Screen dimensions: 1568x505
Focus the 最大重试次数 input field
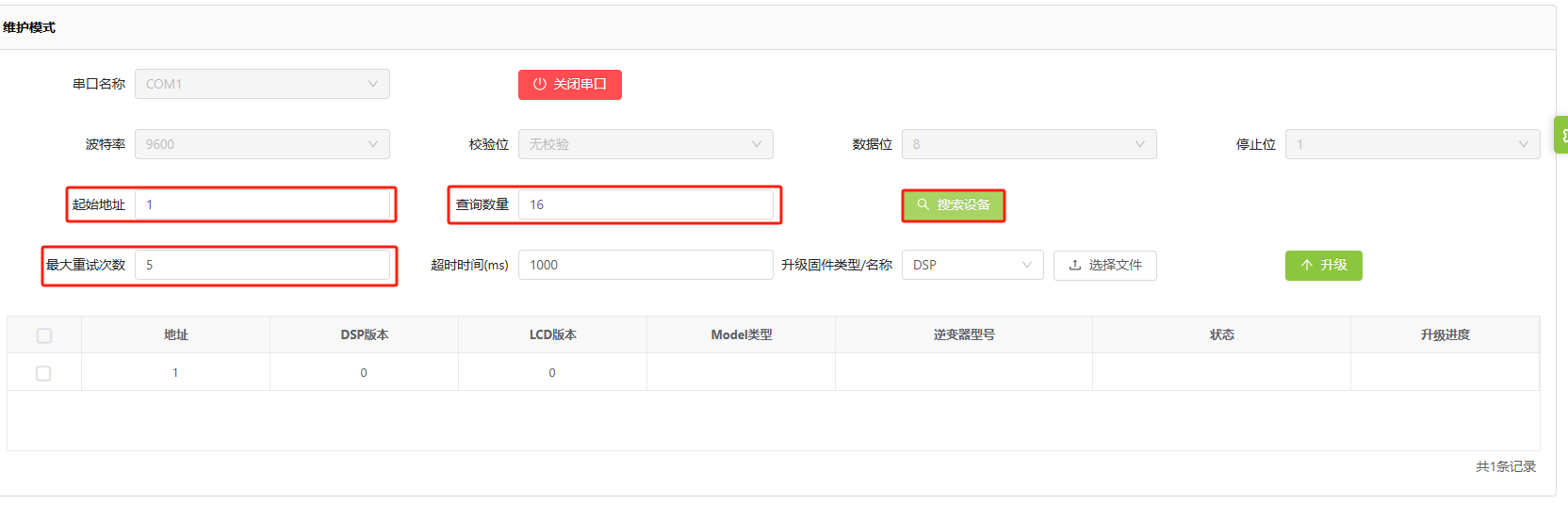click(262, 265)
